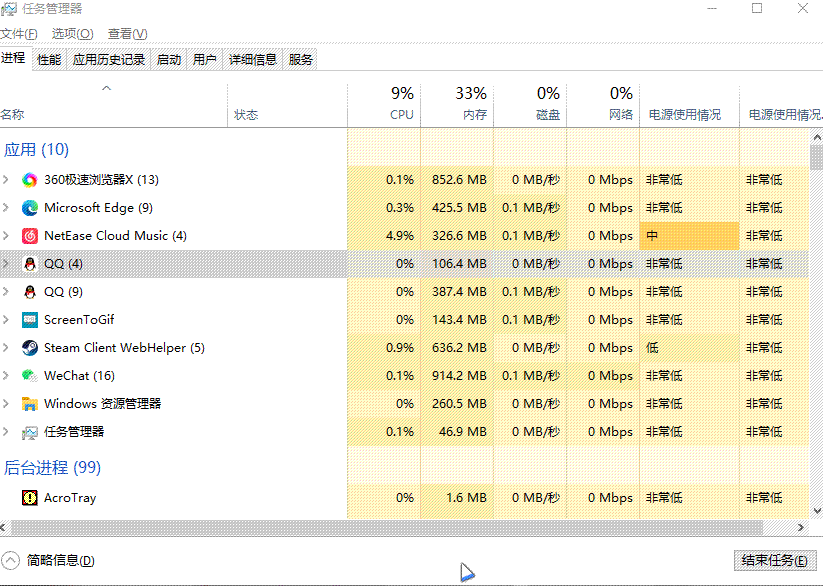Click the 360极速浏览器X browser icon
The image size is (823, 586).
30,180
